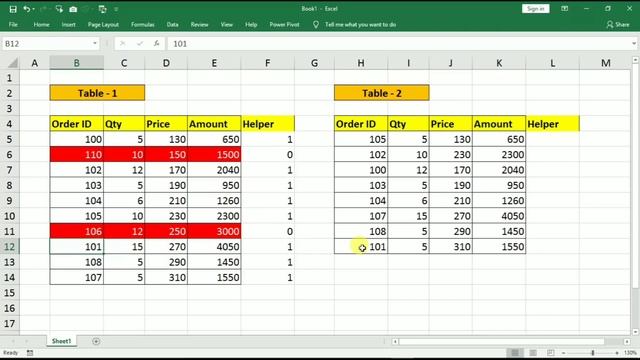Click the Table - 2 orange title cell
This screenshot has width=640, height=360.
click(382, 93)
